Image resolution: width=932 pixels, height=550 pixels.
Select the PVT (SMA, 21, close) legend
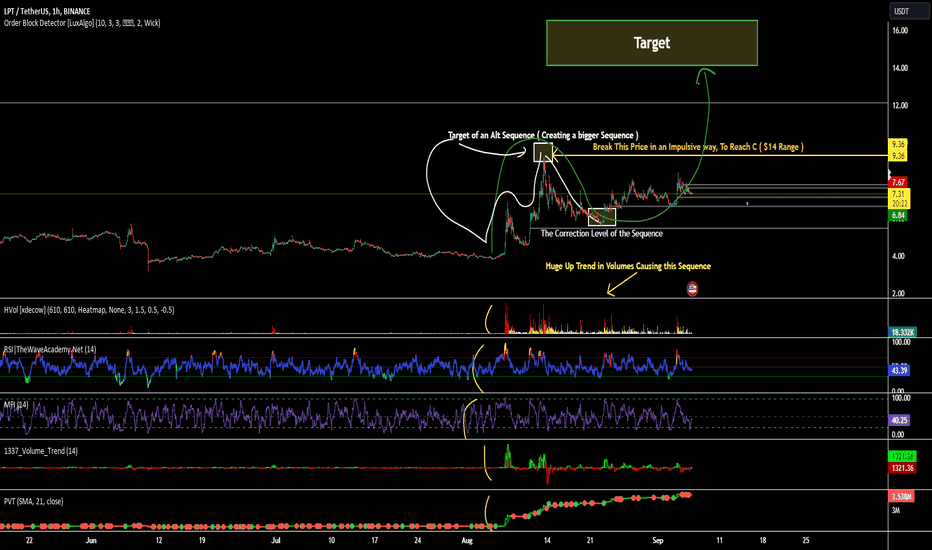tap(33, 502)
